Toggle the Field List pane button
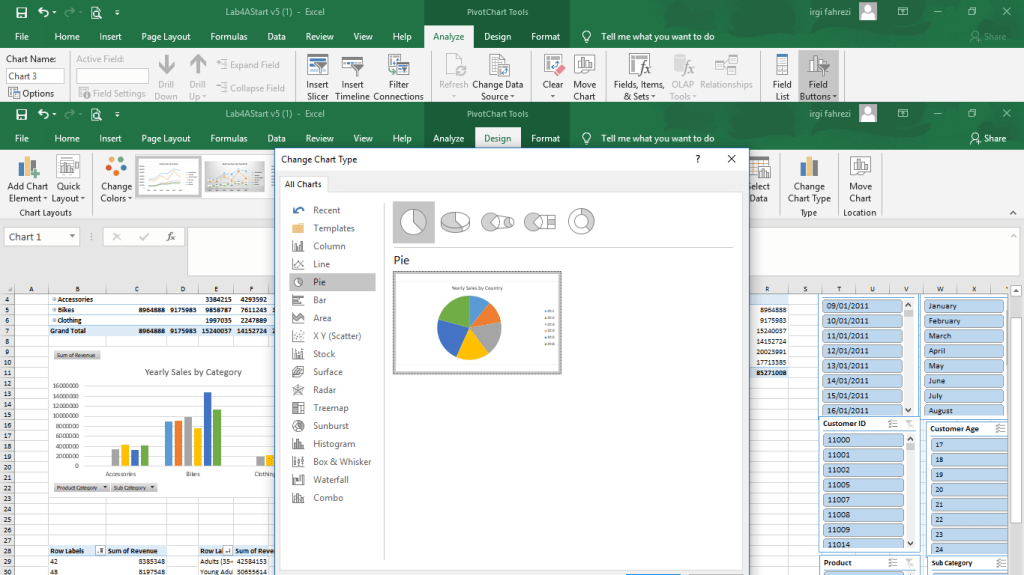This screenshot has height=575, width=1024. [782, 67]
